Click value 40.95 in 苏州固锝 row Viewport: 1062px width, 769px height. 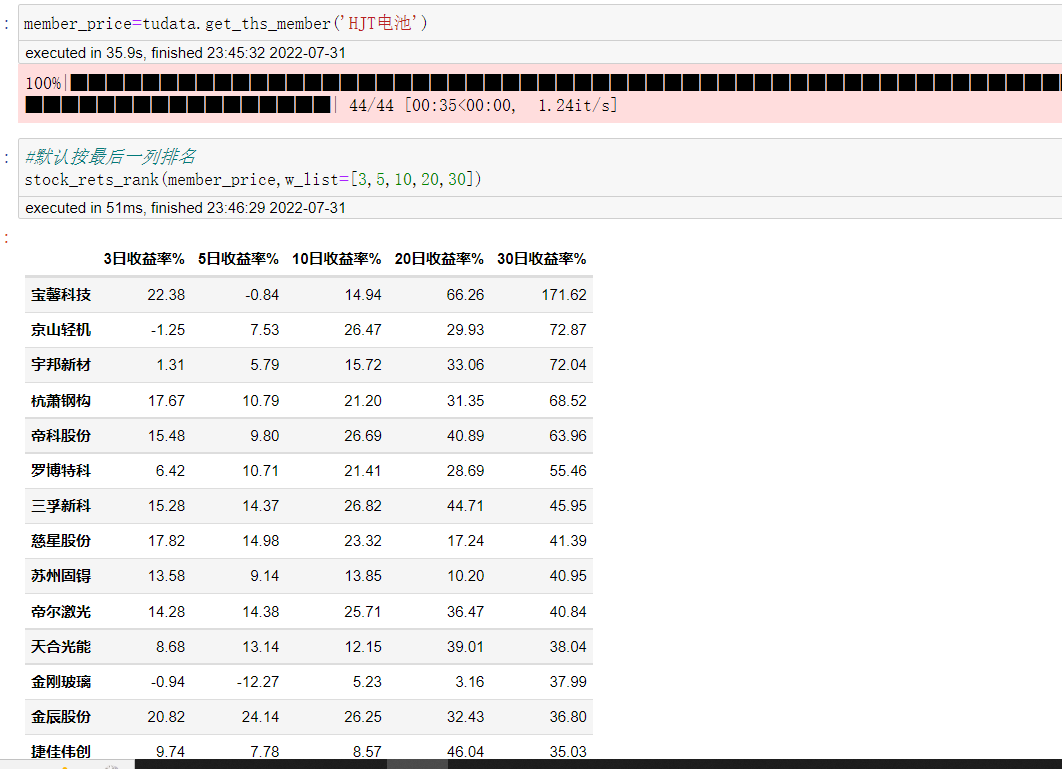point(568,576)
